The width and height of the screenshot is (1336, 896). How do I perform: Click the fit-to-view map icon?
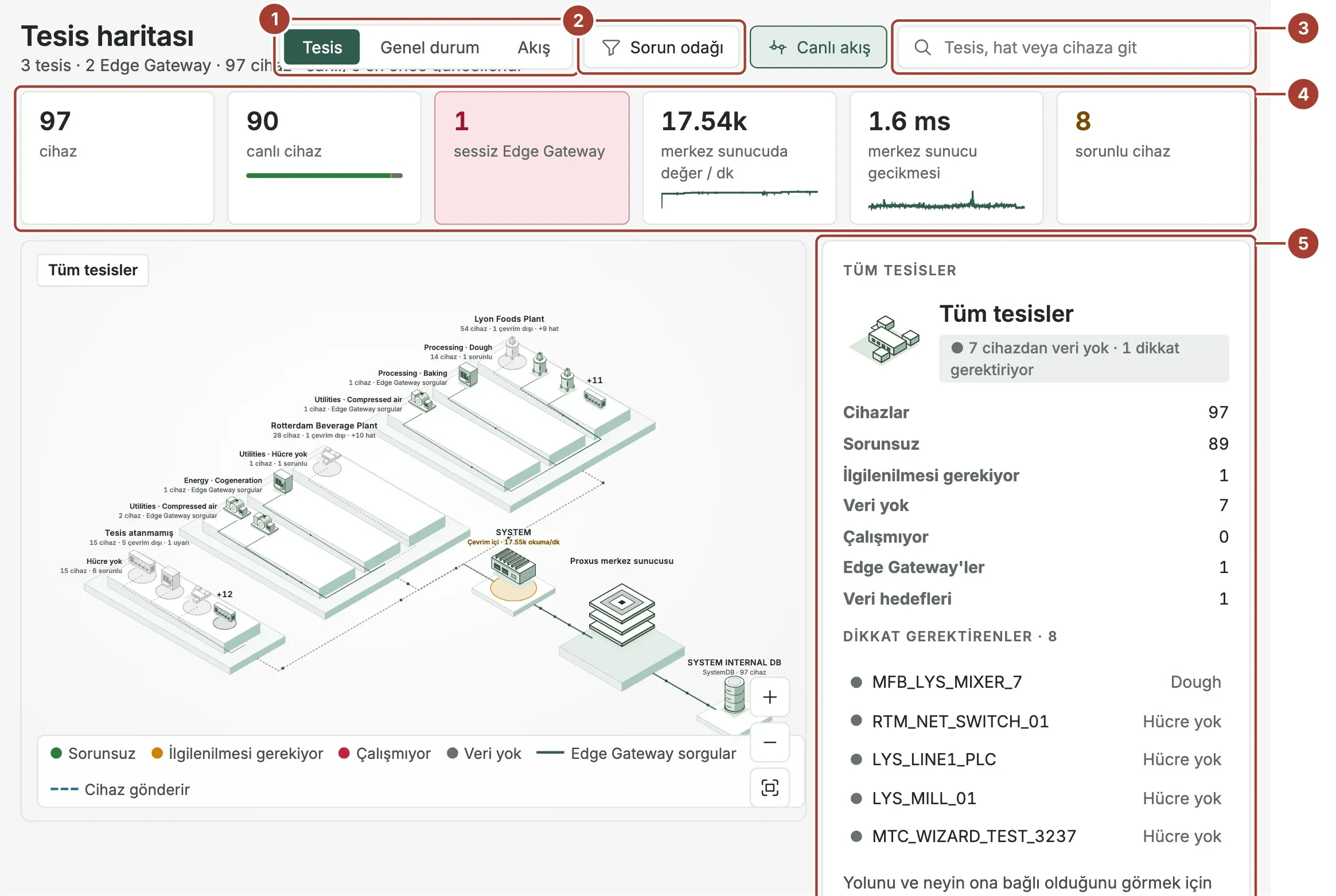click(x=770, y=788)
